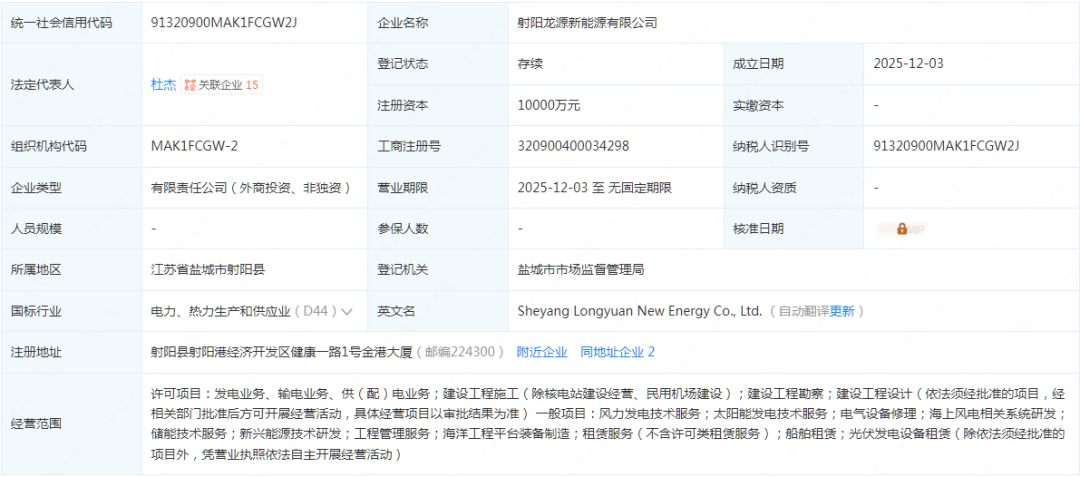Click the 登记机关 label
1080x477 pixels.
coord(403,270)
